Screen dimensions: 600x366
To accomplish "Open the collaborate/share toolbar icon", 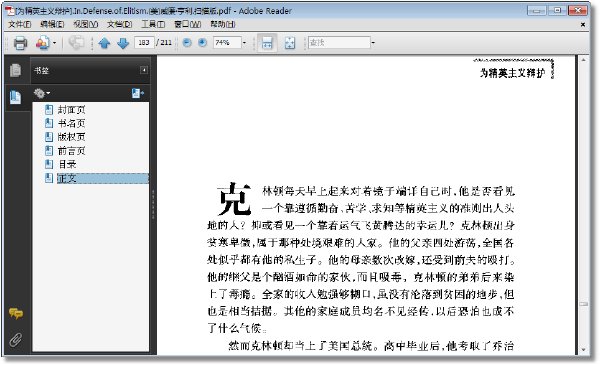I will [42, 42].
